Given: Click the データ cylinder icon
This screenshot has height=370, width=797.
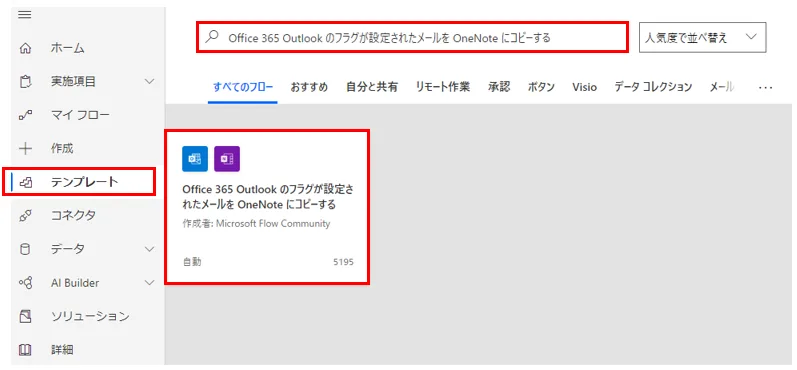Looking at the screenshot, I should (x=25, y=249).
